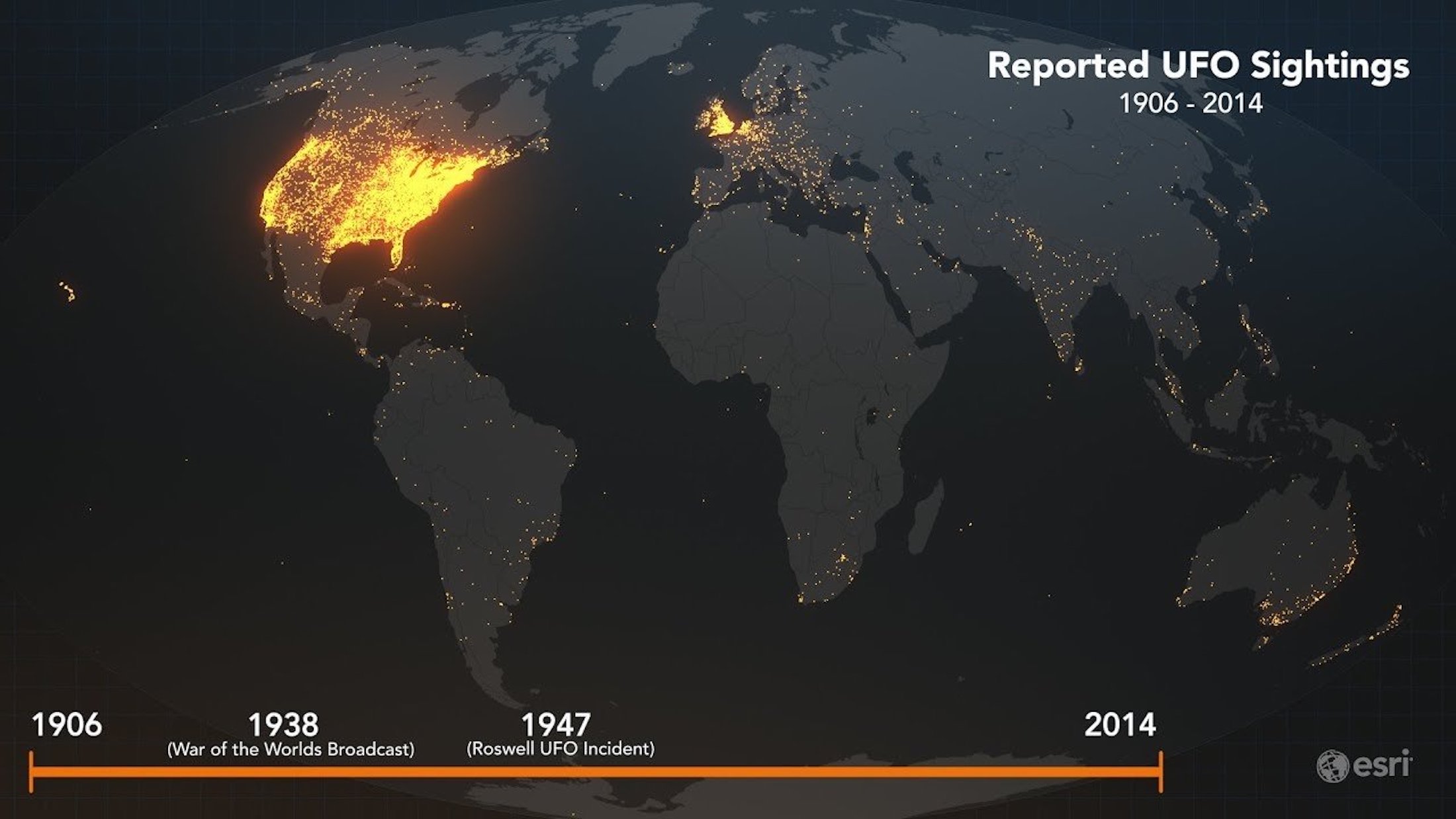Click the Hawaii sightings dots
Viewport: 1456px width, 819px height.
coord(68,291)
